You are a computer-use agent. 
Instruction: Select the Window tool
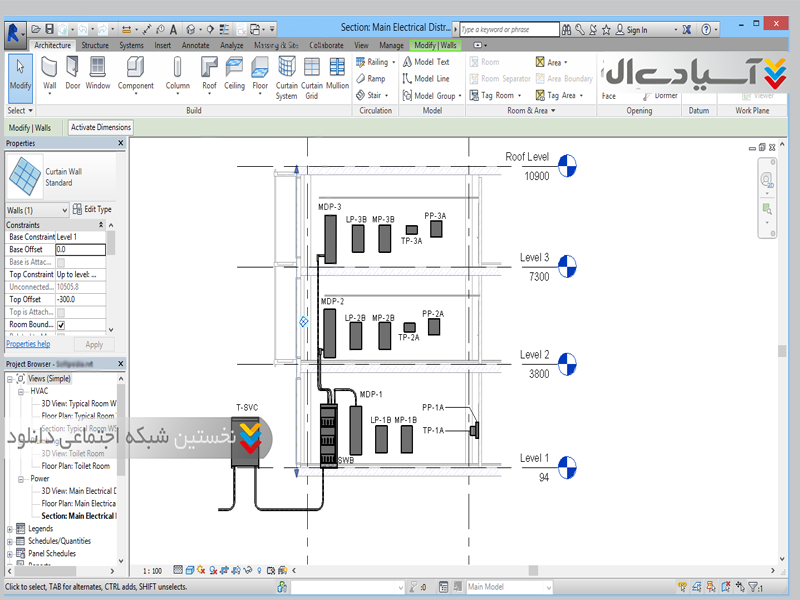click(98, 73)
